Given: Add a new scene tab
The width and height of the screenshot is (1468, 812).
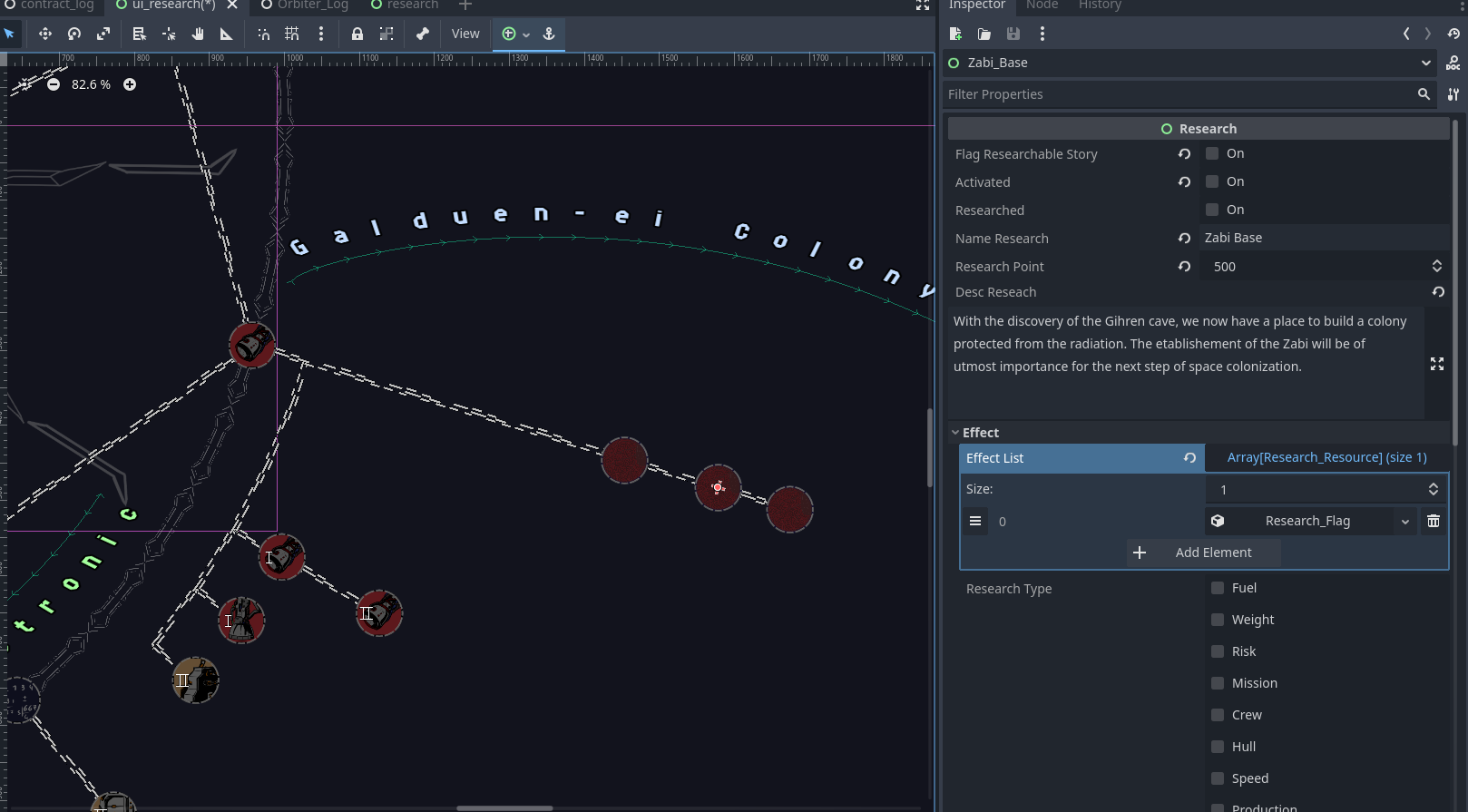Looking at the screenshot, I should (465, 5).
